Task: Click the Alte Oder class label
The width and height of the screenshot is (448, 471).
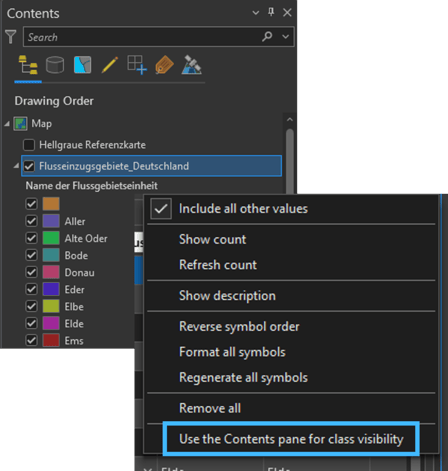Action: pyautogui.click(x=86, y=238)
